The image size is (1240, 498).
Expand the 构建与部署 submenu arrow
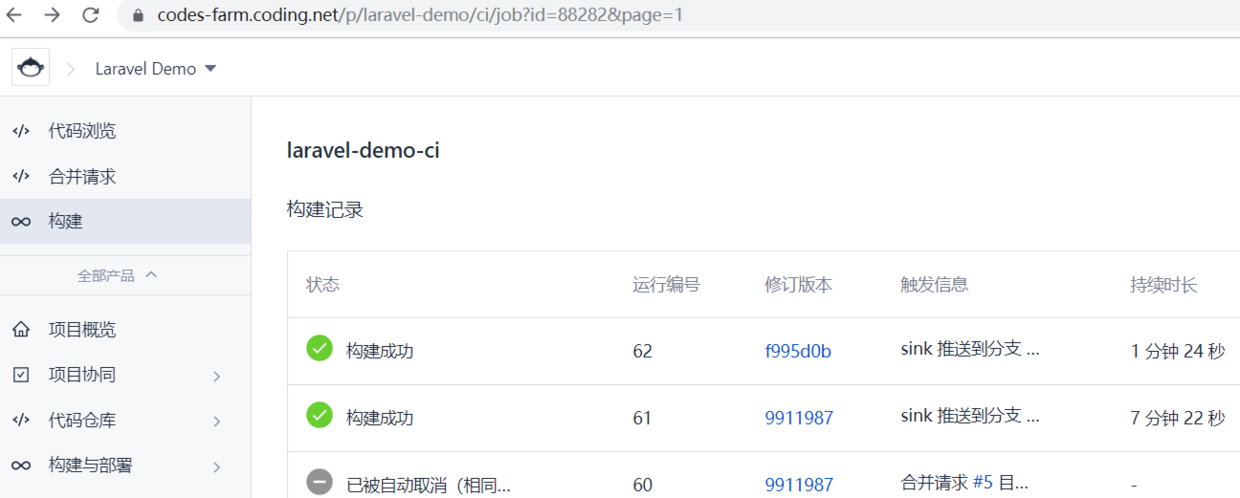[217, 466]
